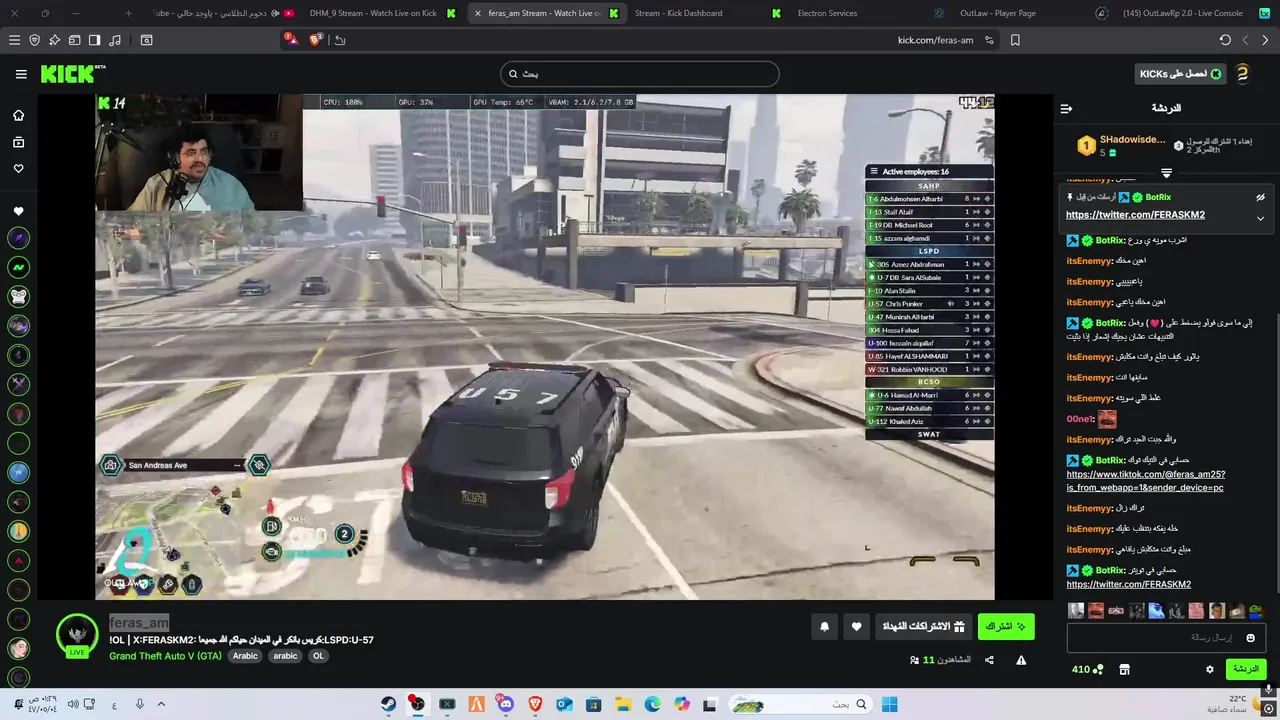
Task: Follow channel with the heart button
Action: click(857, 626)
